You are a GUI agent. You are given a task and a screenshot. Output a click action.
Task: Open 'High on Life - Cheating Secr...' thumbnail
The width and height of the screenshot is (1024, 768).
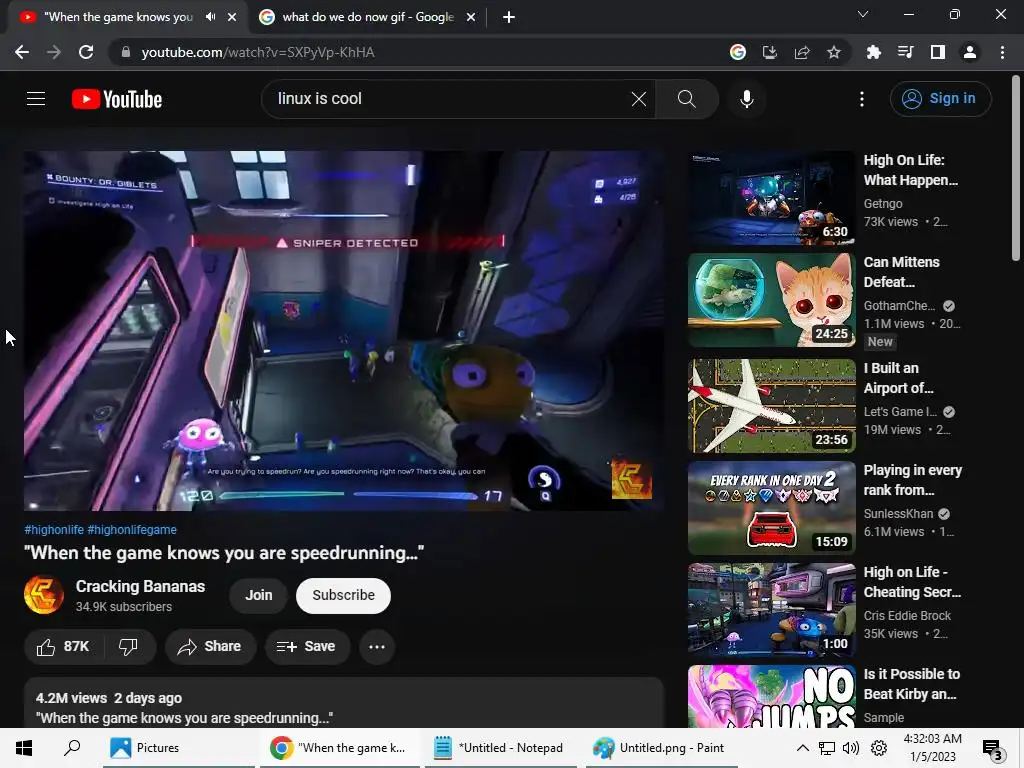(x=771, y=609)
